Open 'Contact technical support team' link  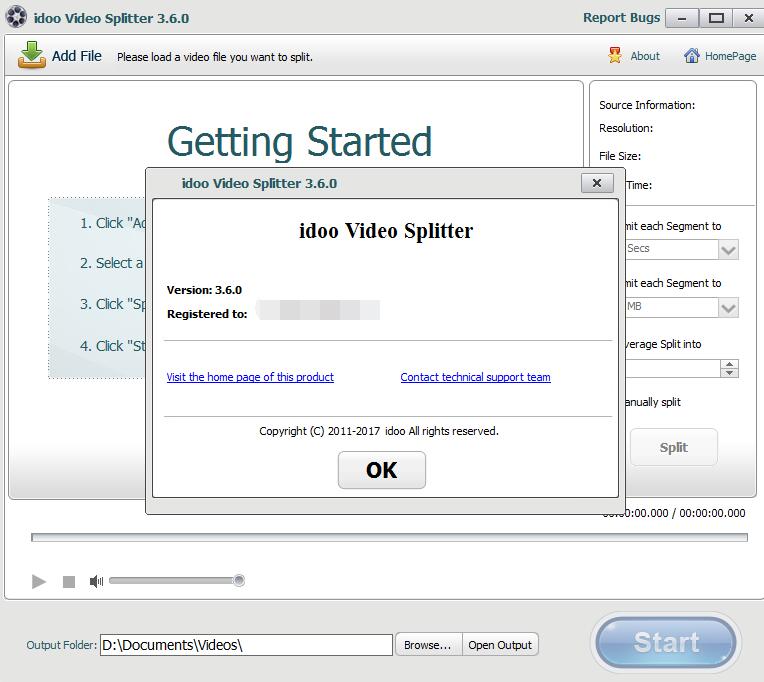point(475,377)
